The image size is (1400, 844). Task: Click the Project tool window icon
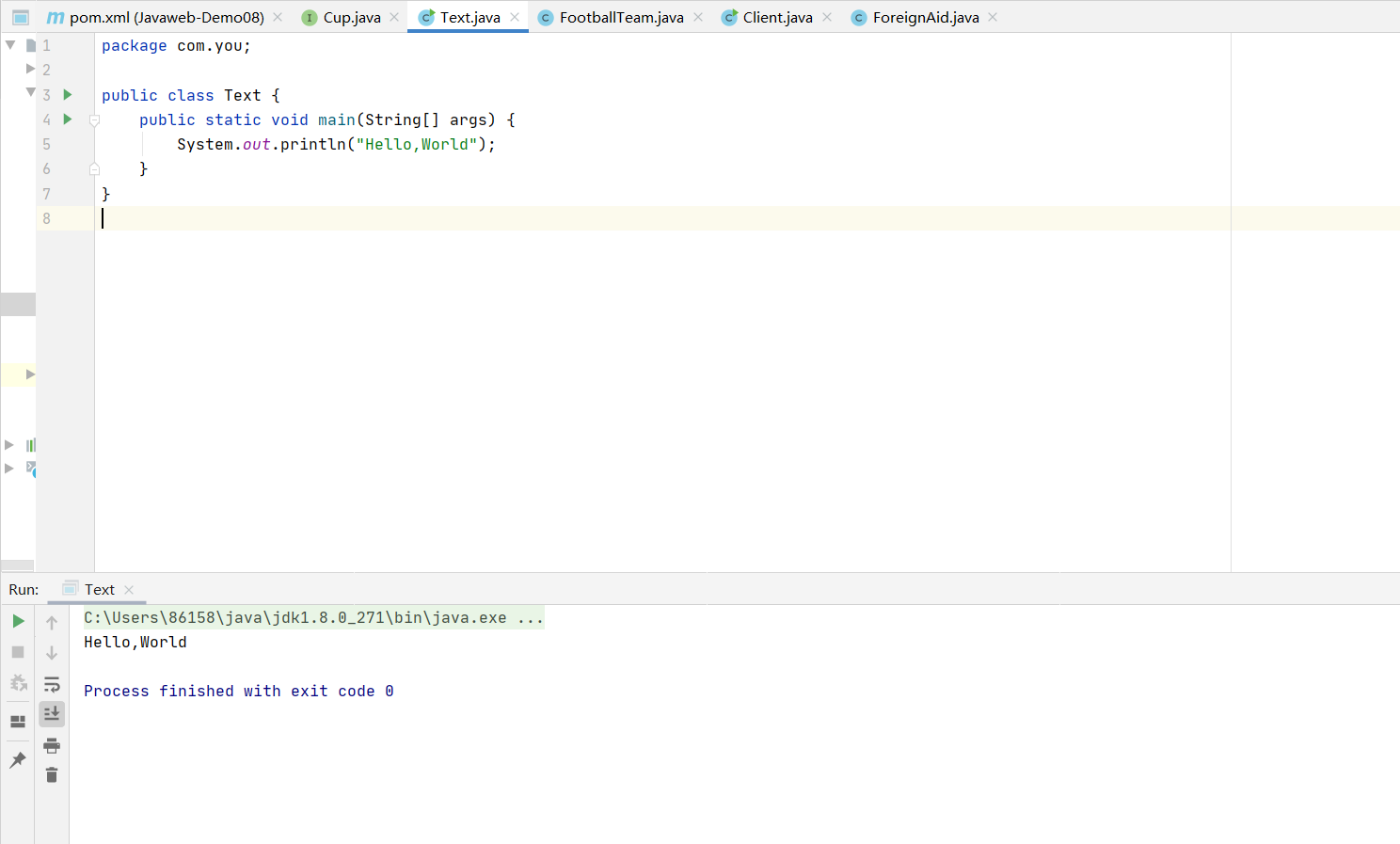pyautogui.click(x=21, y=17)
